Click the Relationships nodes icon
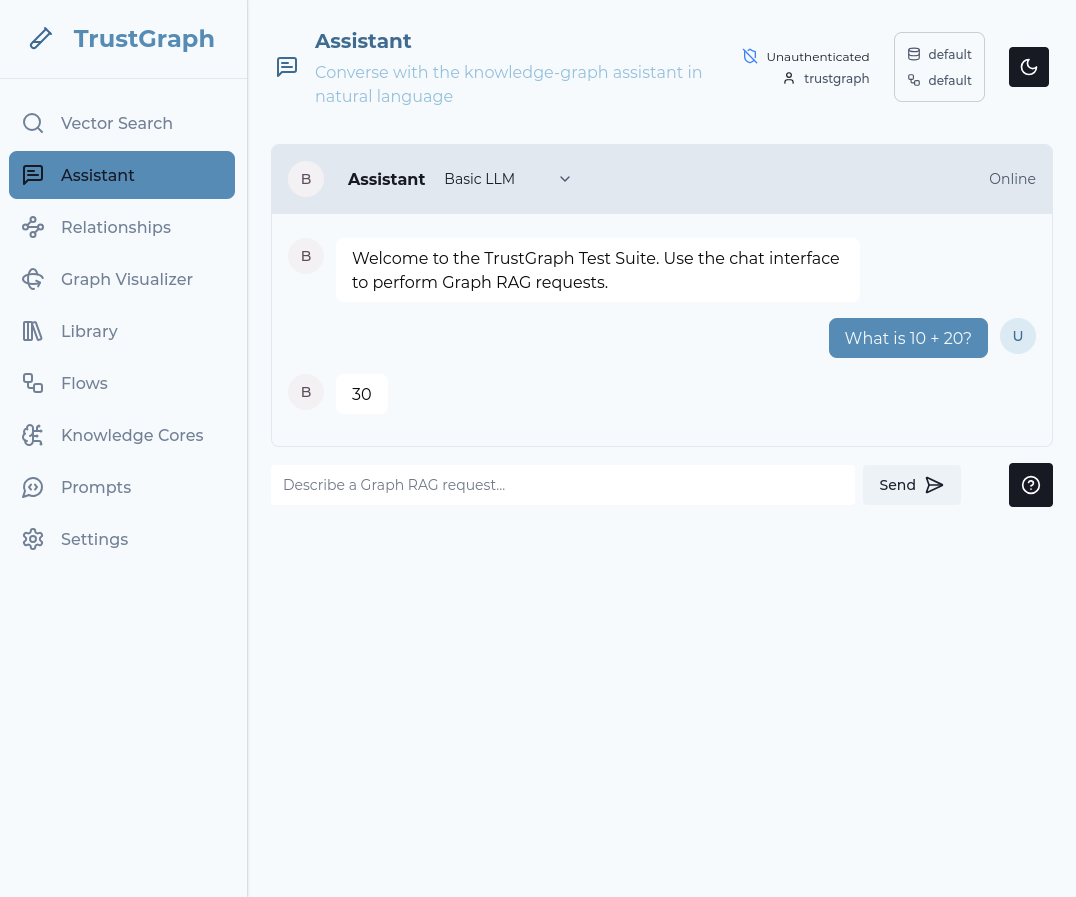1076x897 pixels. coord(33,227)
